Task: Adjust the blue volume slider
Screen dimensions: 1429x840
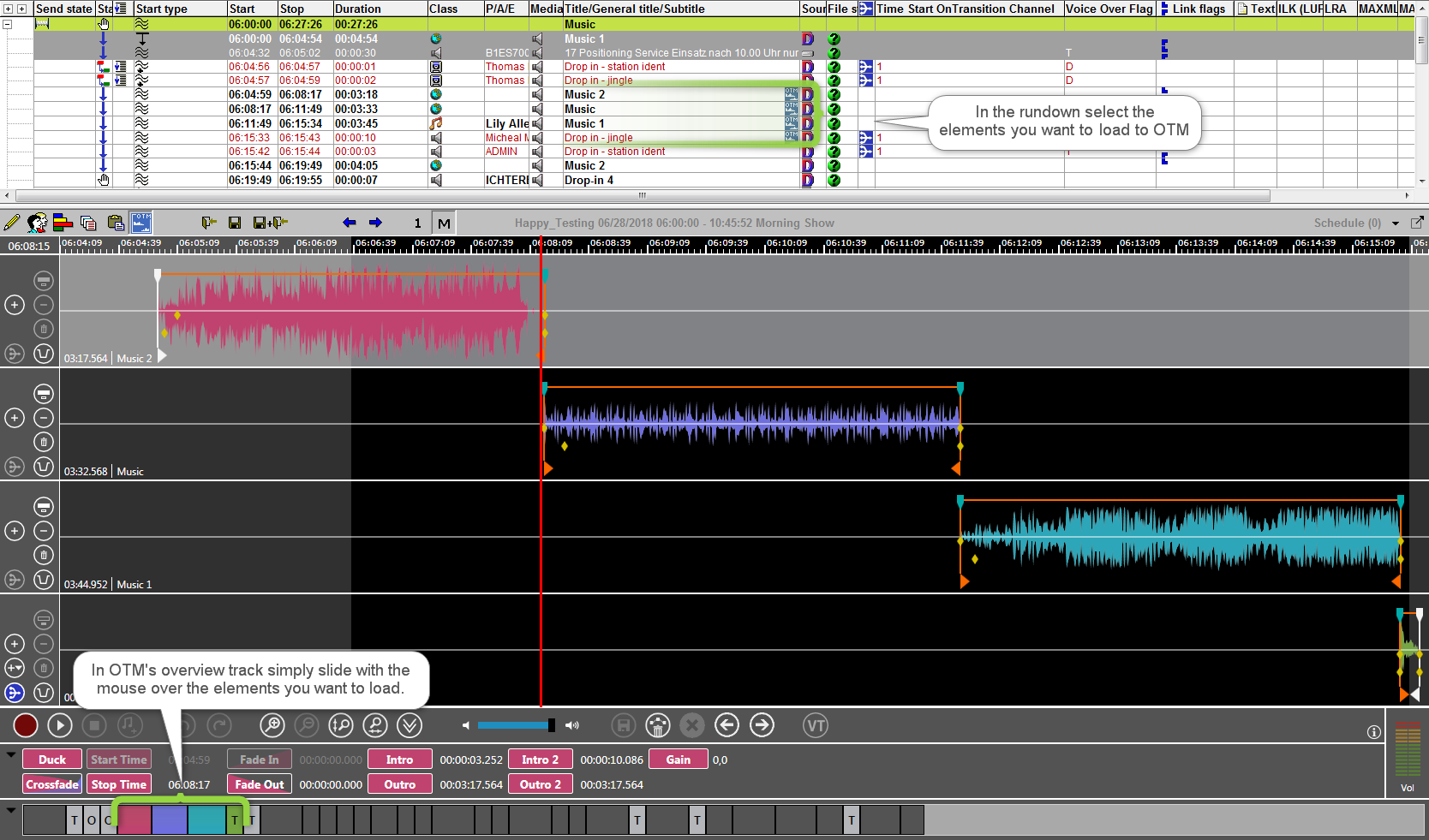Action: [x=514, y=725]
